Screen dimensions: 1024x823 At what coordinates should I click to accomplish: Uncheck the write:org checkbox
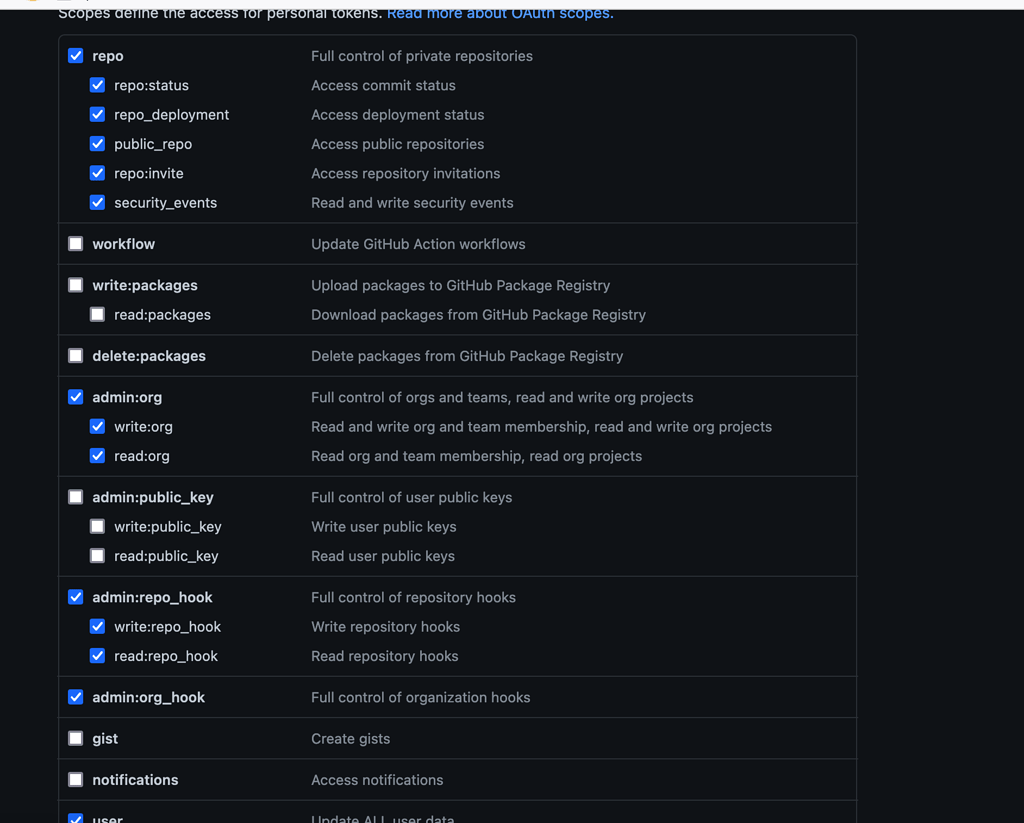pos(97,426)
